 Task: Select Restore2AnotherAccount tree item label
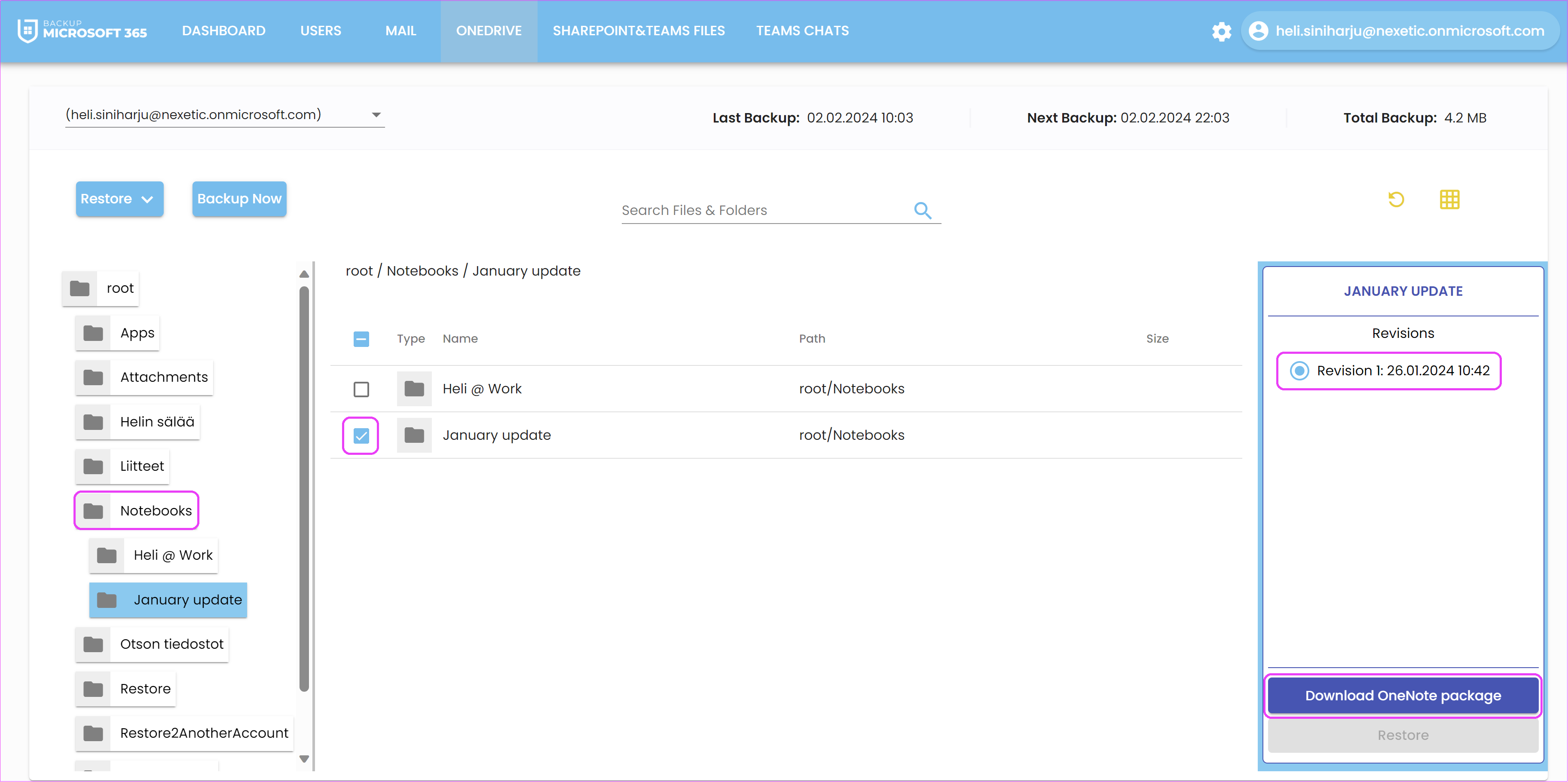point(204,733)
